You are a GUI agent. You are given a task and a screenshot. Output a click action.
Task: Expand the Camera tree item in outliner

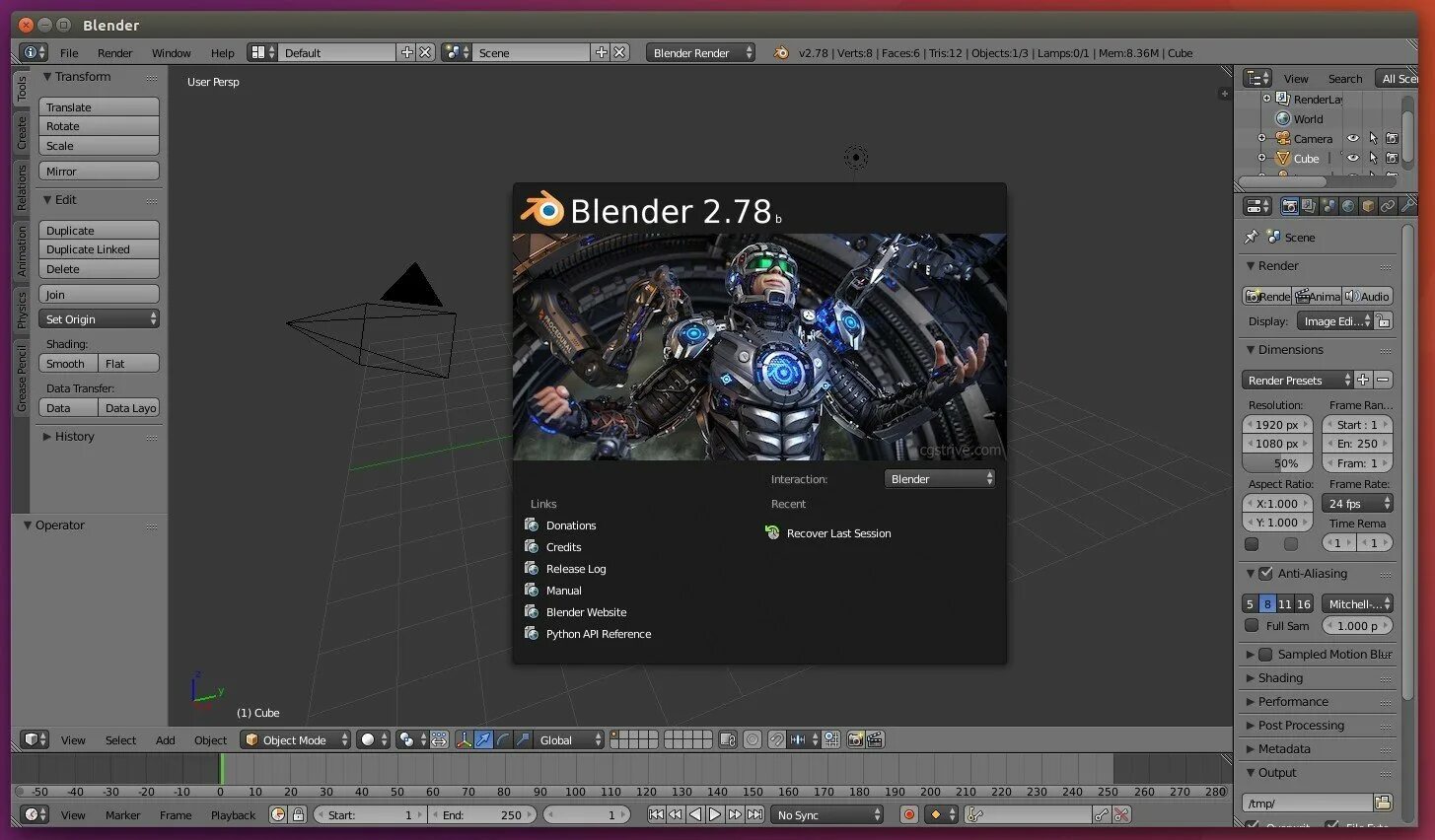(x=1261, y=138)
